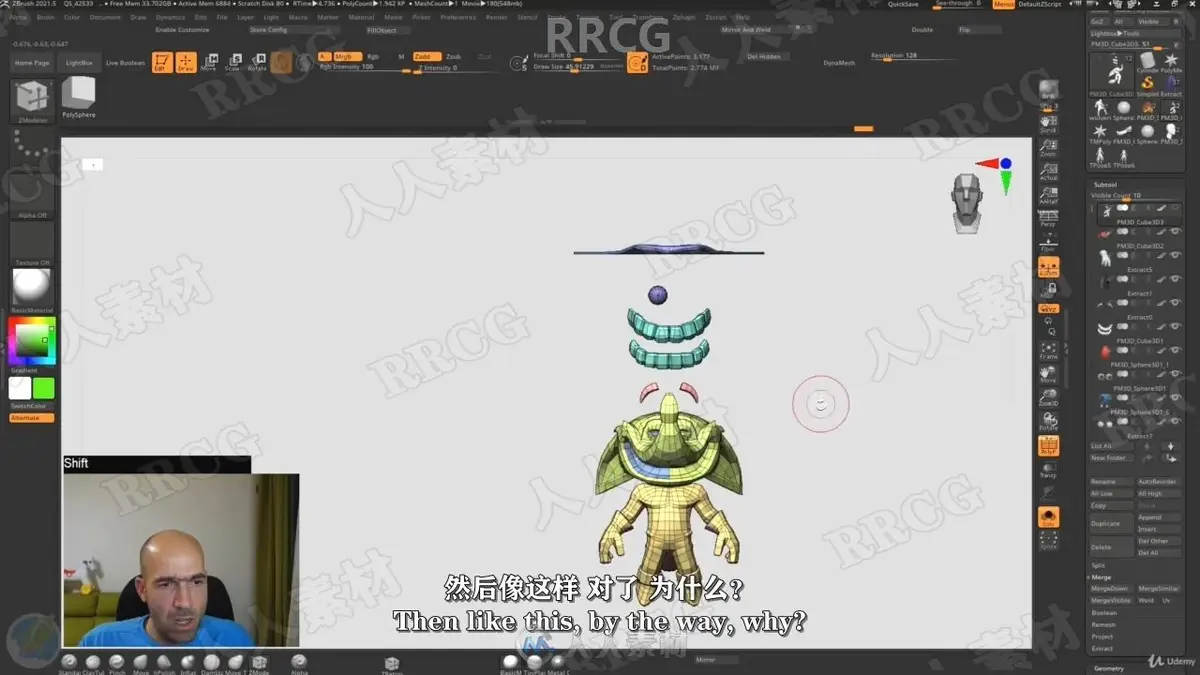Select the Rotate gizmo mode
Image resolution: width=1200 pixels, height=675 pixels.
pos(257,63)
